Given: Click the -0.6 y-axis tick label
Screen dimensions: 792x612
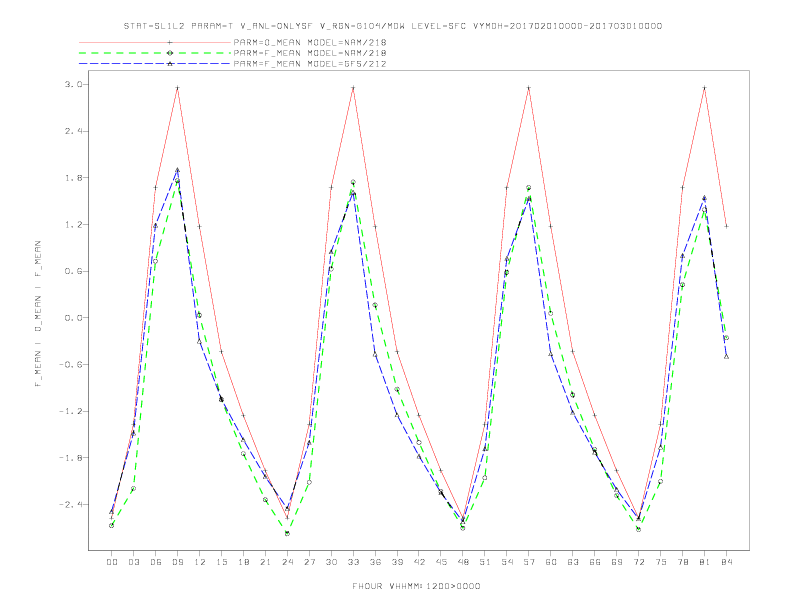Looking at the screenshot, I should (71, 365).
